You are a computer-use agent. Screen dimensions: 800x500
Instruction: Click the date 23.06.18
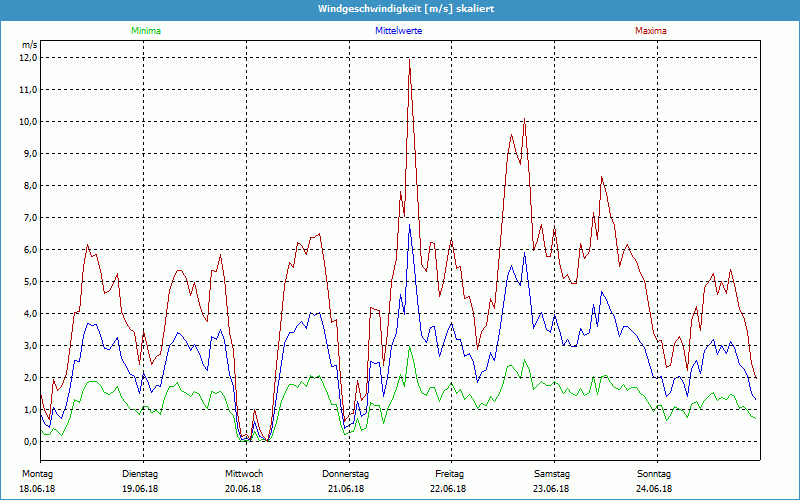551,489
